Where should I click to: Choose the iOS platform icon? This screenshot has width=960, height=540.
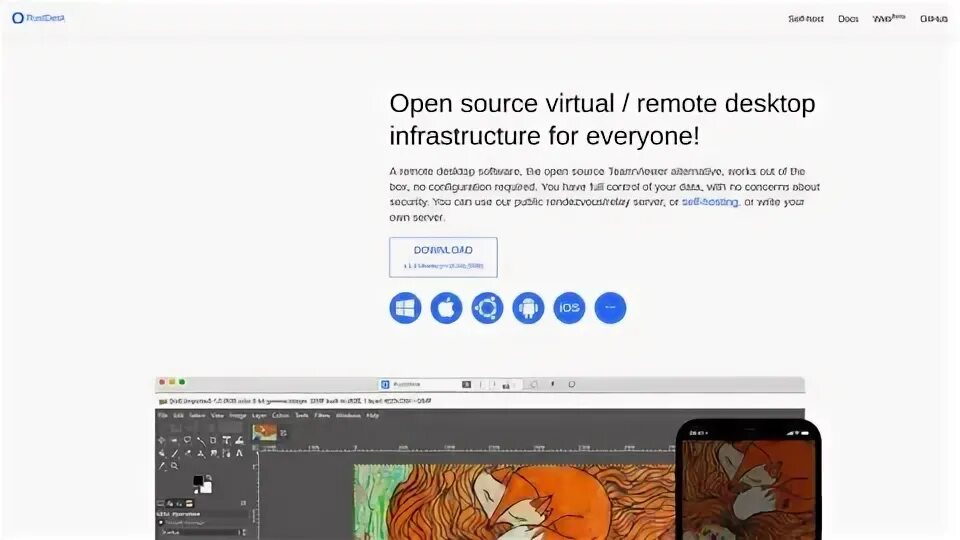click(569, 308)
